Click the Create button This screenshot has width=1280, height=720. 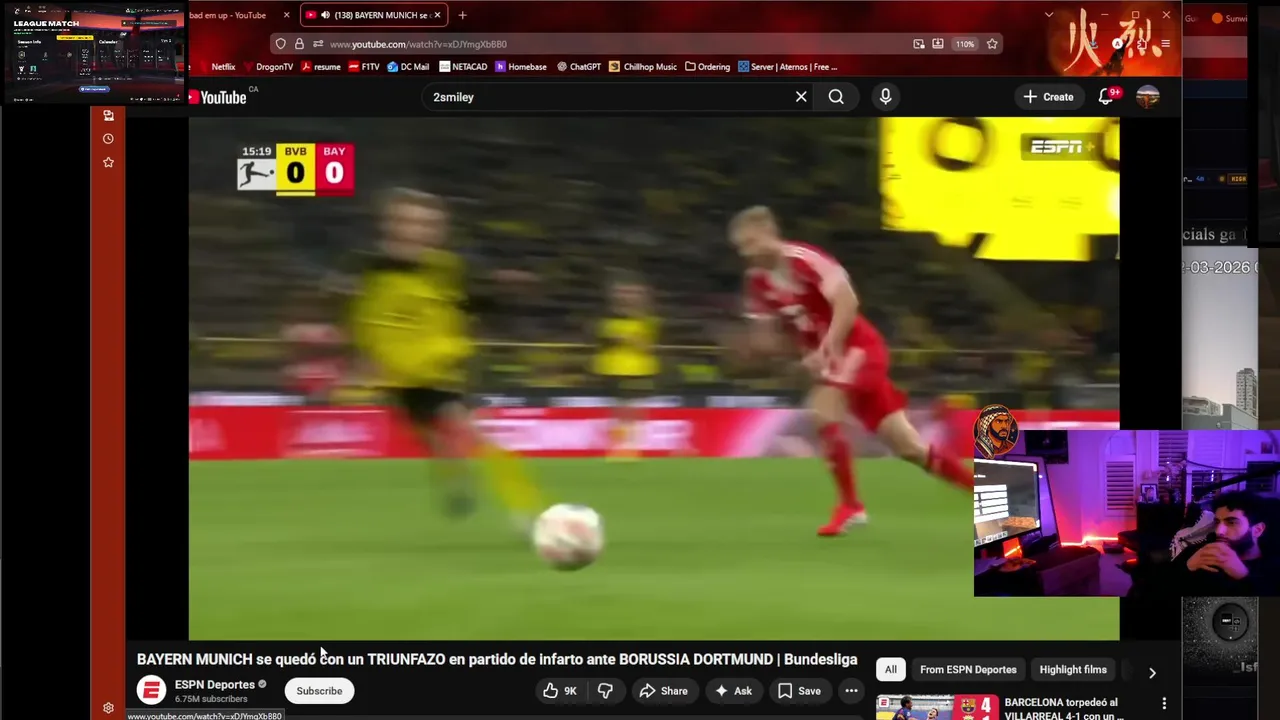1048,97
